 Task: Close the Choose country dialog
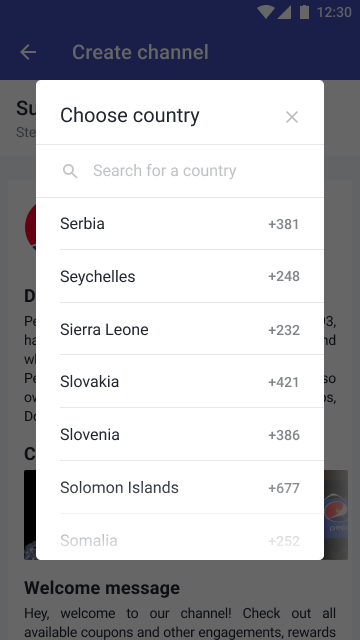pos(292,117)
